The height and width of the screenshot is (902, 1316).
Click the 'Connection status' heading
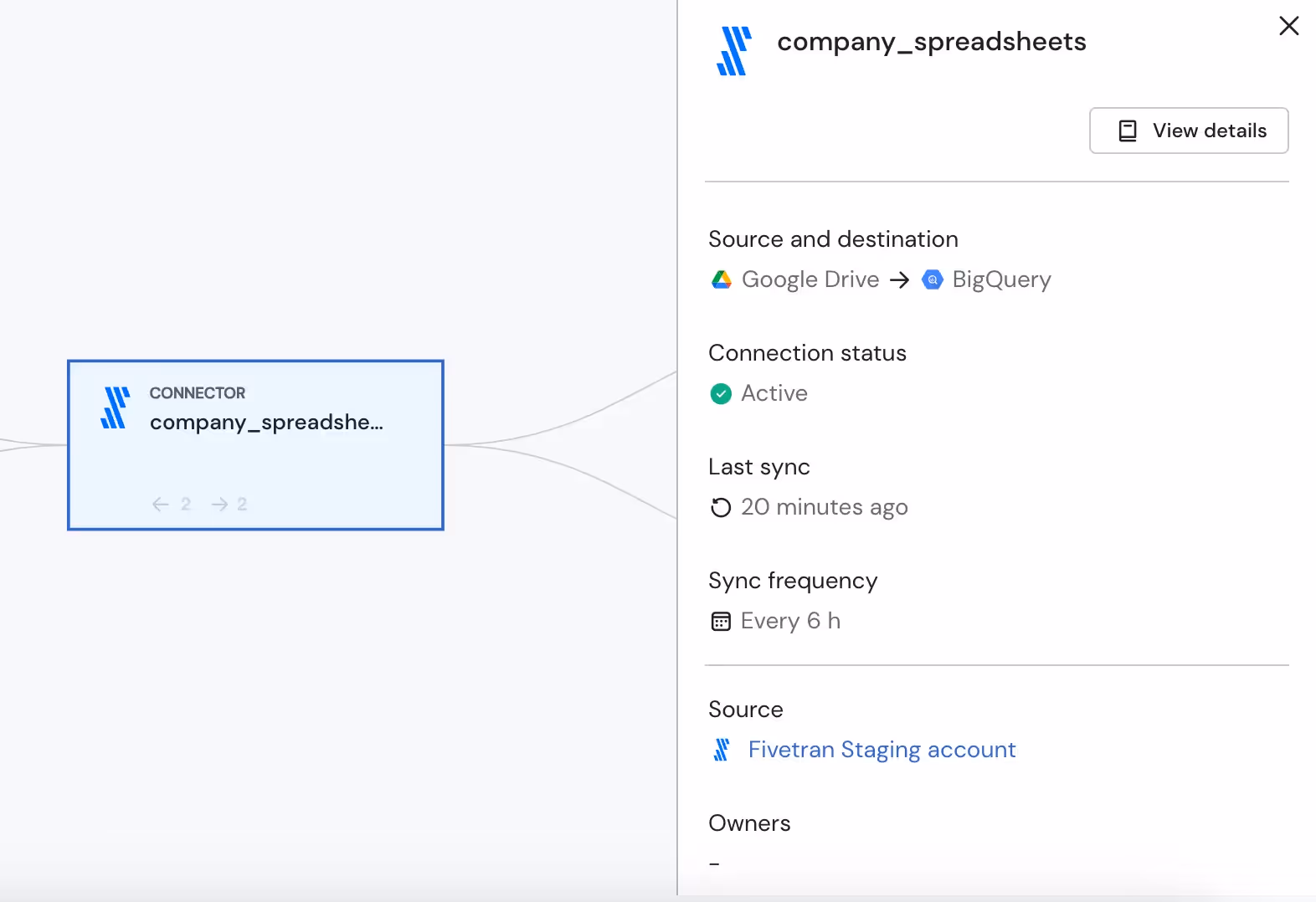click(x=807, y=353)
